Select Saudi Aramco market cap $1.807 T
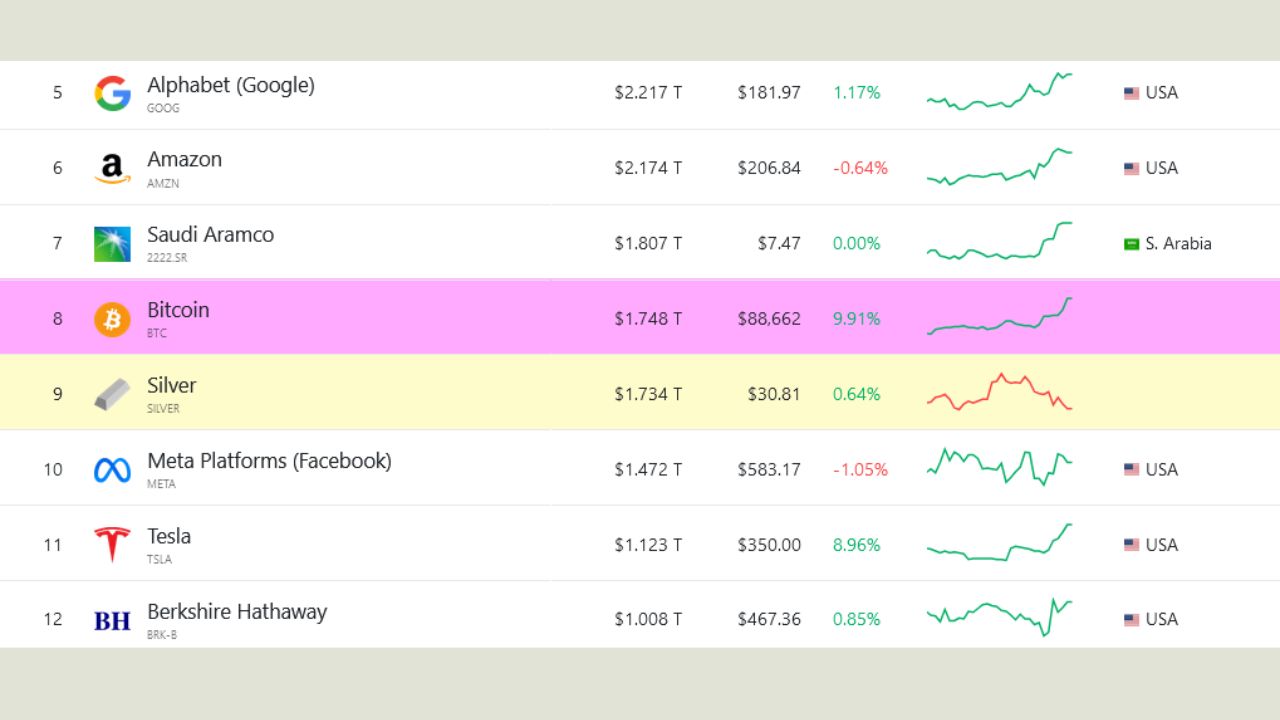 click(648, 243)
